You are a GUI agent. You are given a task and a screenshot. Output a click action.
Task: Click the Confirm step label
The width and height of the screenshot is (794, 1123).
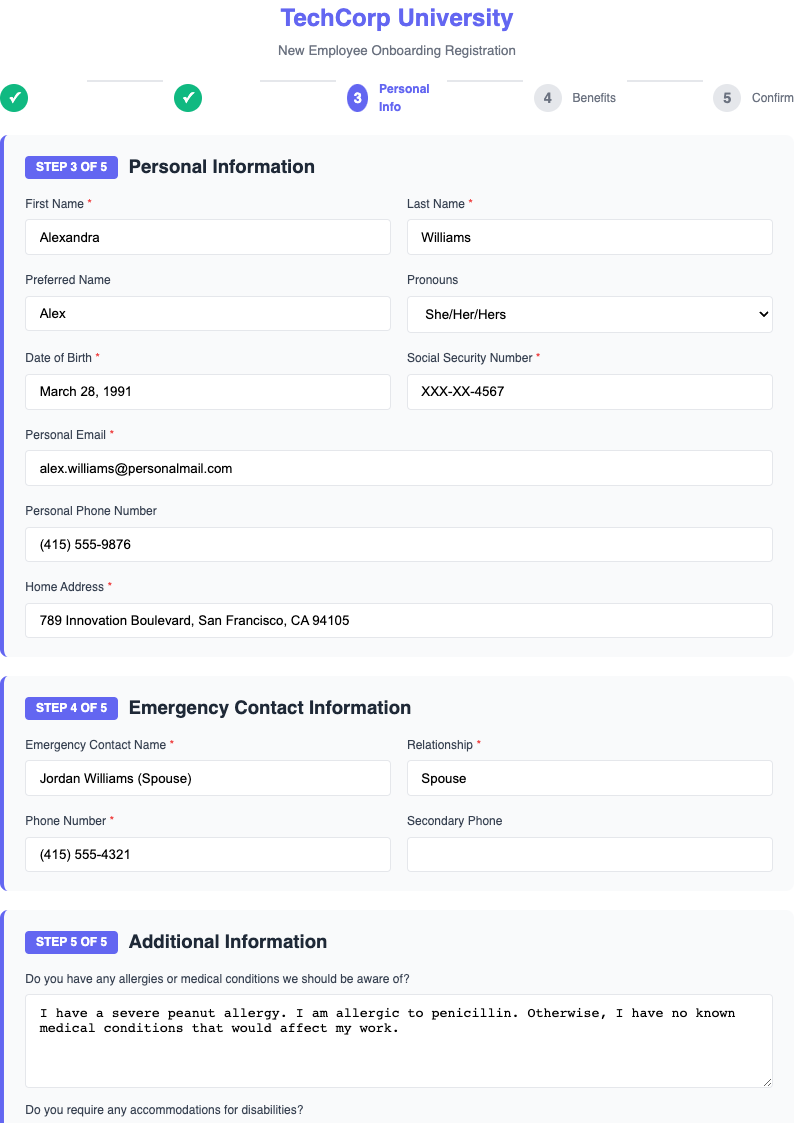click(x=772, y=98)
